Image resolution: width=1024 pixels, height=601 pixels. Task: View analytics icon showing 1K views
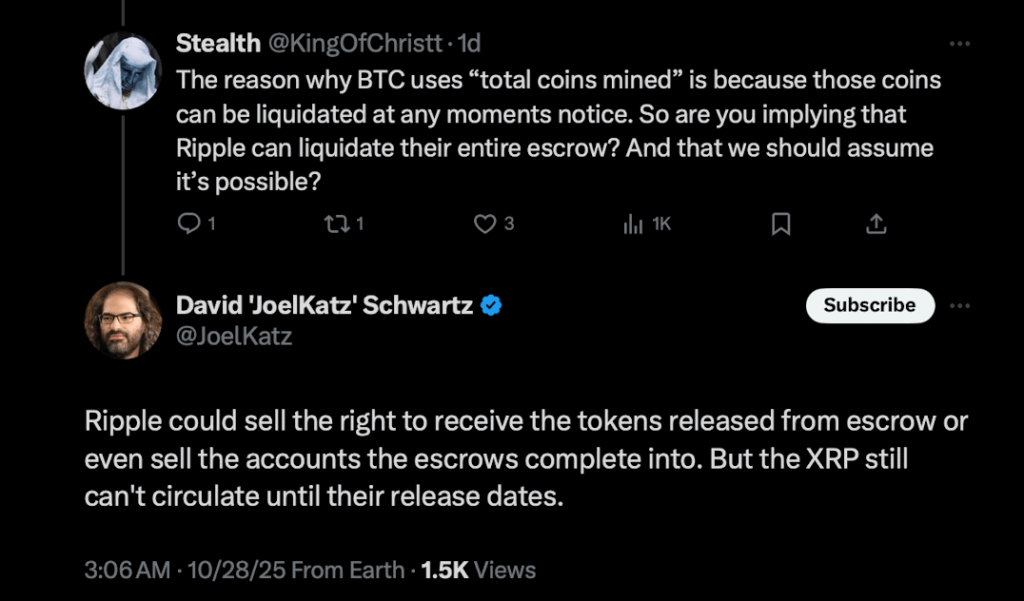[x=633, y=224]
